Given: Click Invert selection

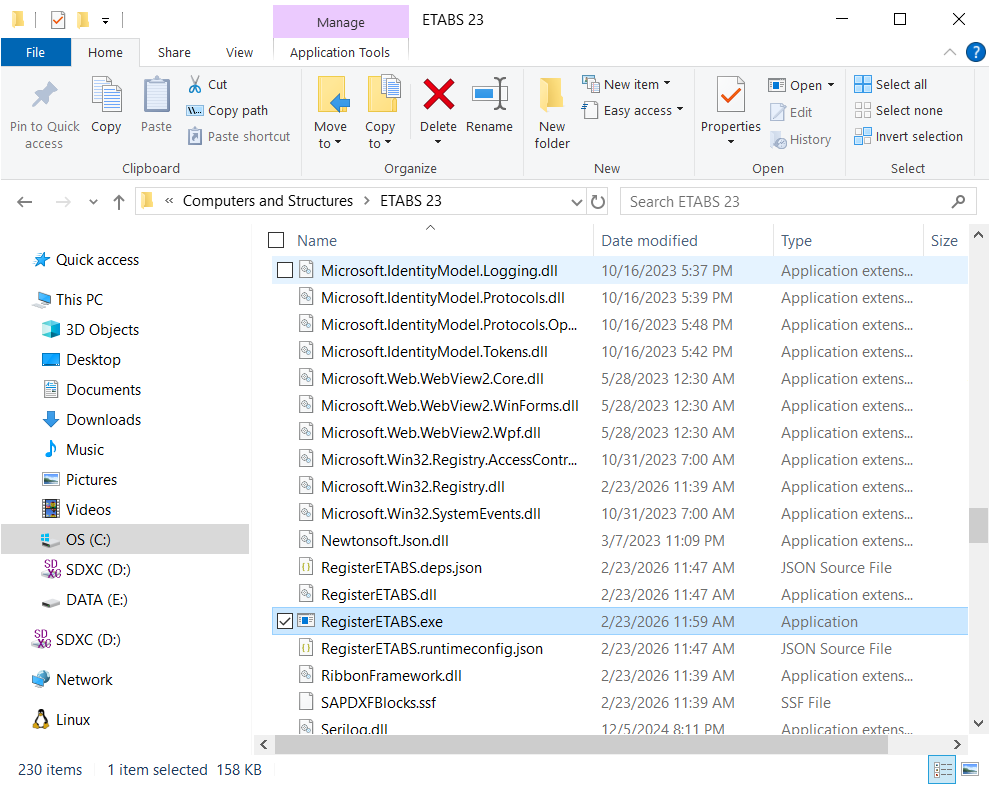Looking at the screenshot, I should coord(909,136).
